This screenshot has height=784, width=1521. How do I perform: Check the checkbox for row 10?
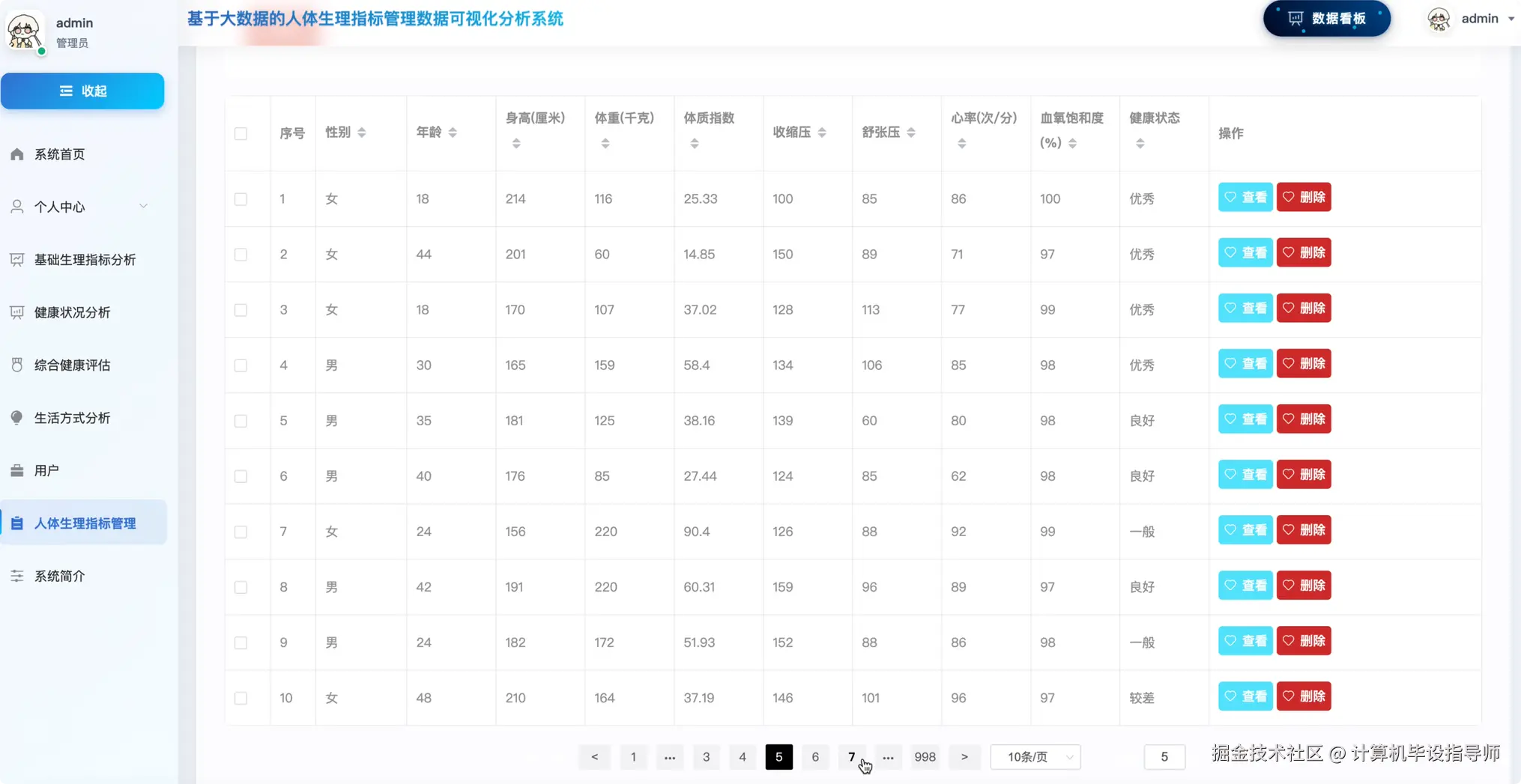tap(241, 698)
